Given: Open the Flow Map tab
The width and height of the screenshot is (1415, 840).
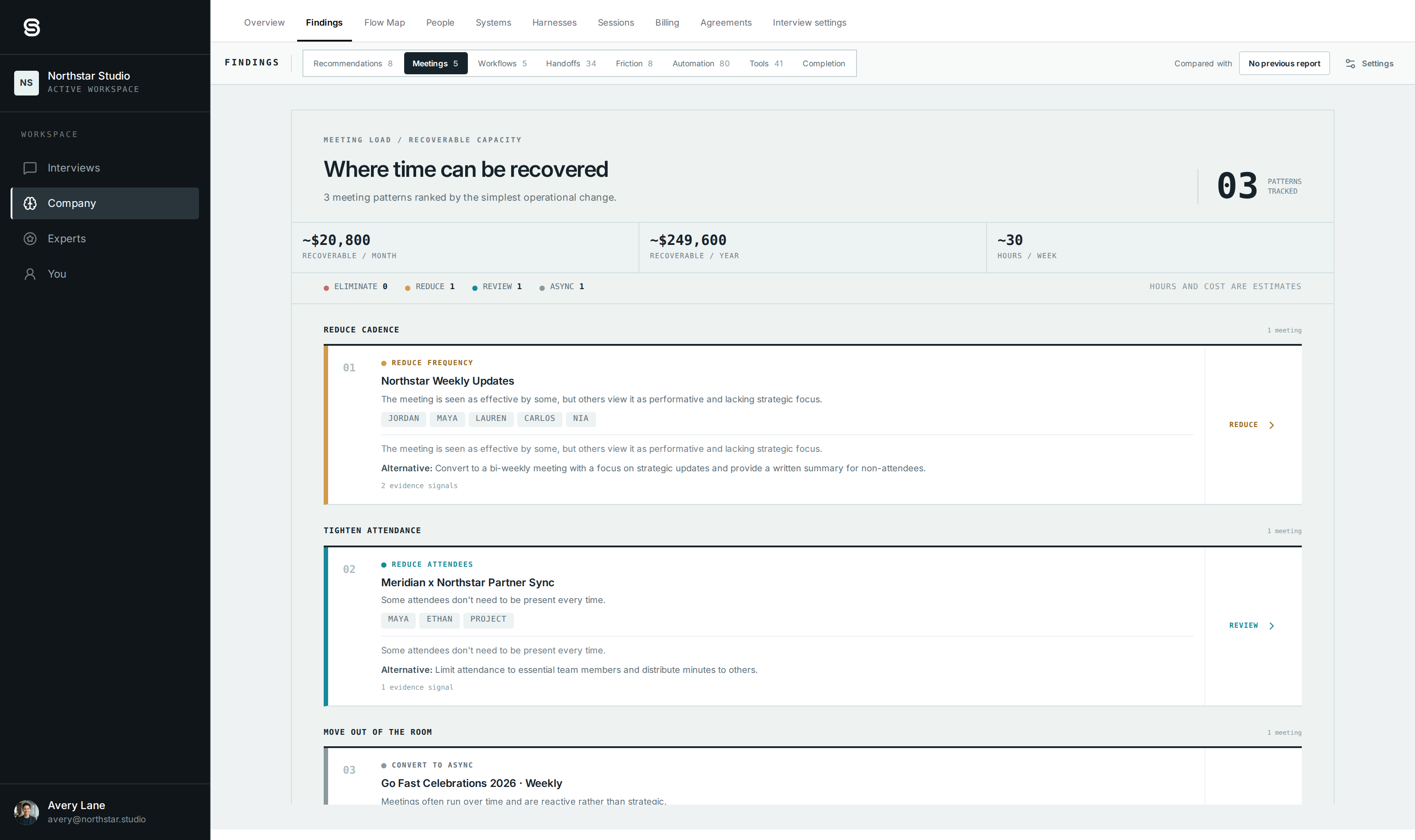Looking at the screenshot, I should coord(384,23).
